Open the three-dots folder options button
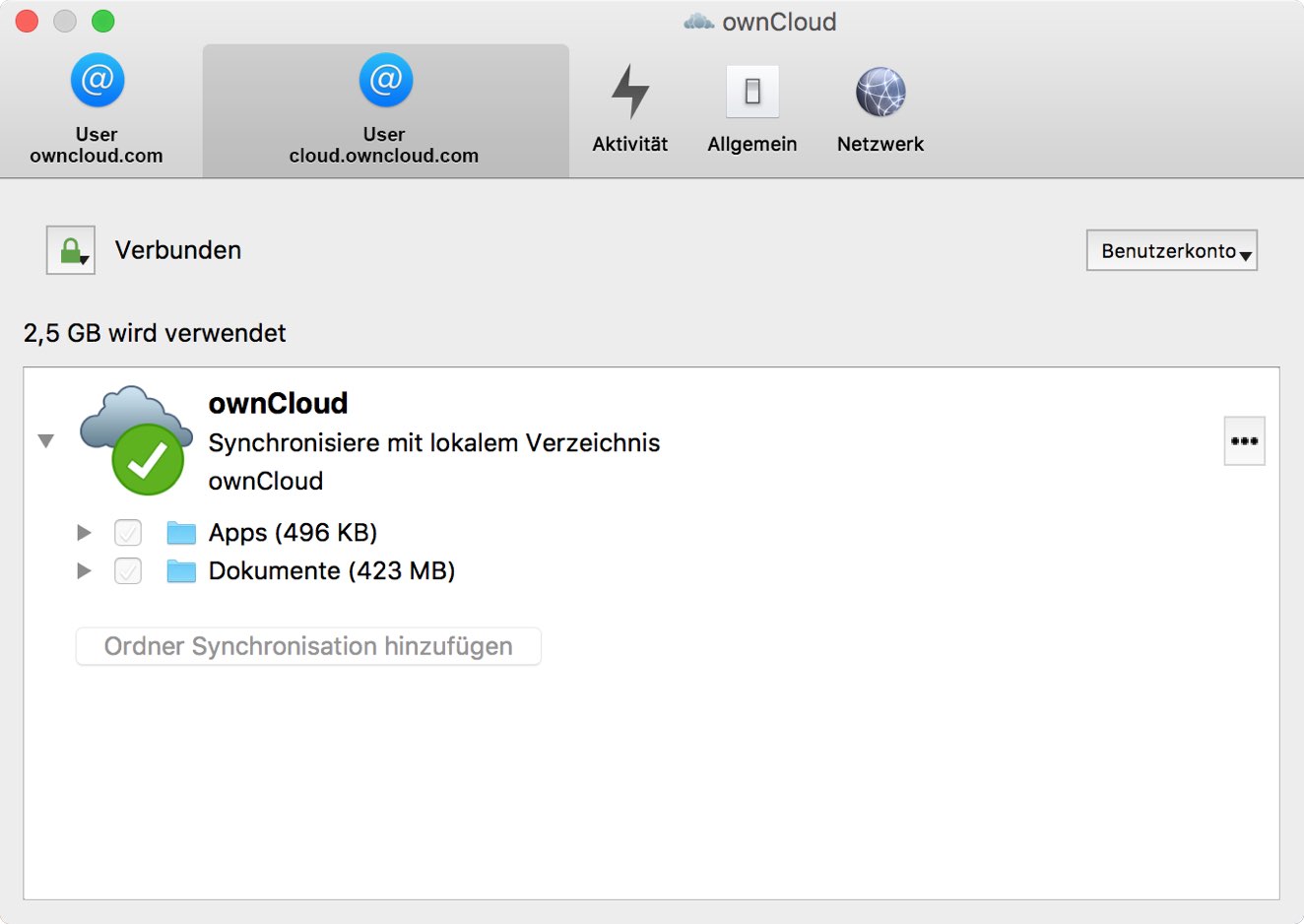Viewport: 1304px width, 924px height. 1245,440
